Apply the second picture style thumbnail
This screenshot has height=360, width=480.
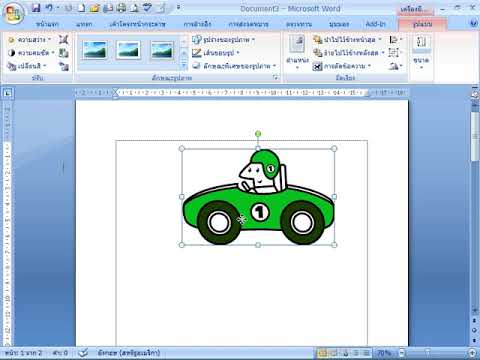tap(129, 50)
